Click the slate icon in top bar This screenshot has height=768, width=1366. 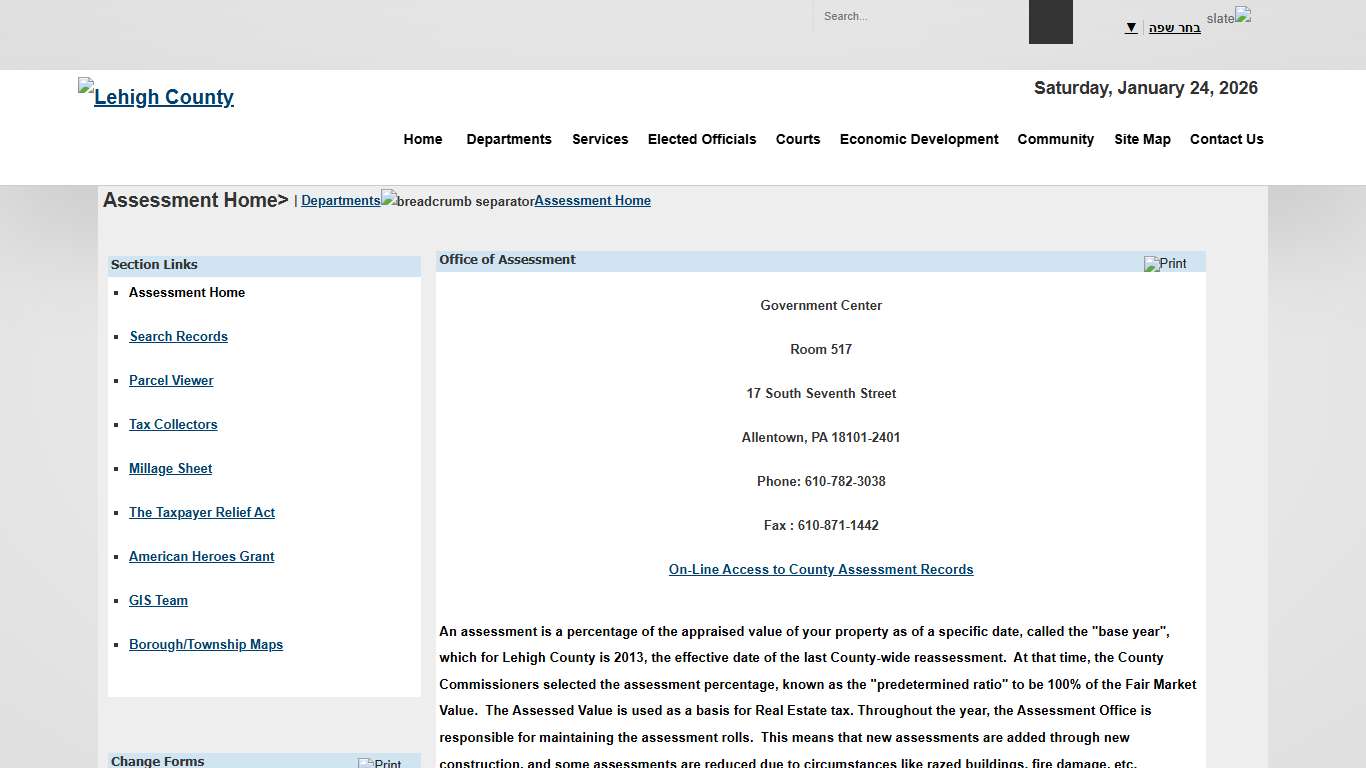(x=1229, y=17)
